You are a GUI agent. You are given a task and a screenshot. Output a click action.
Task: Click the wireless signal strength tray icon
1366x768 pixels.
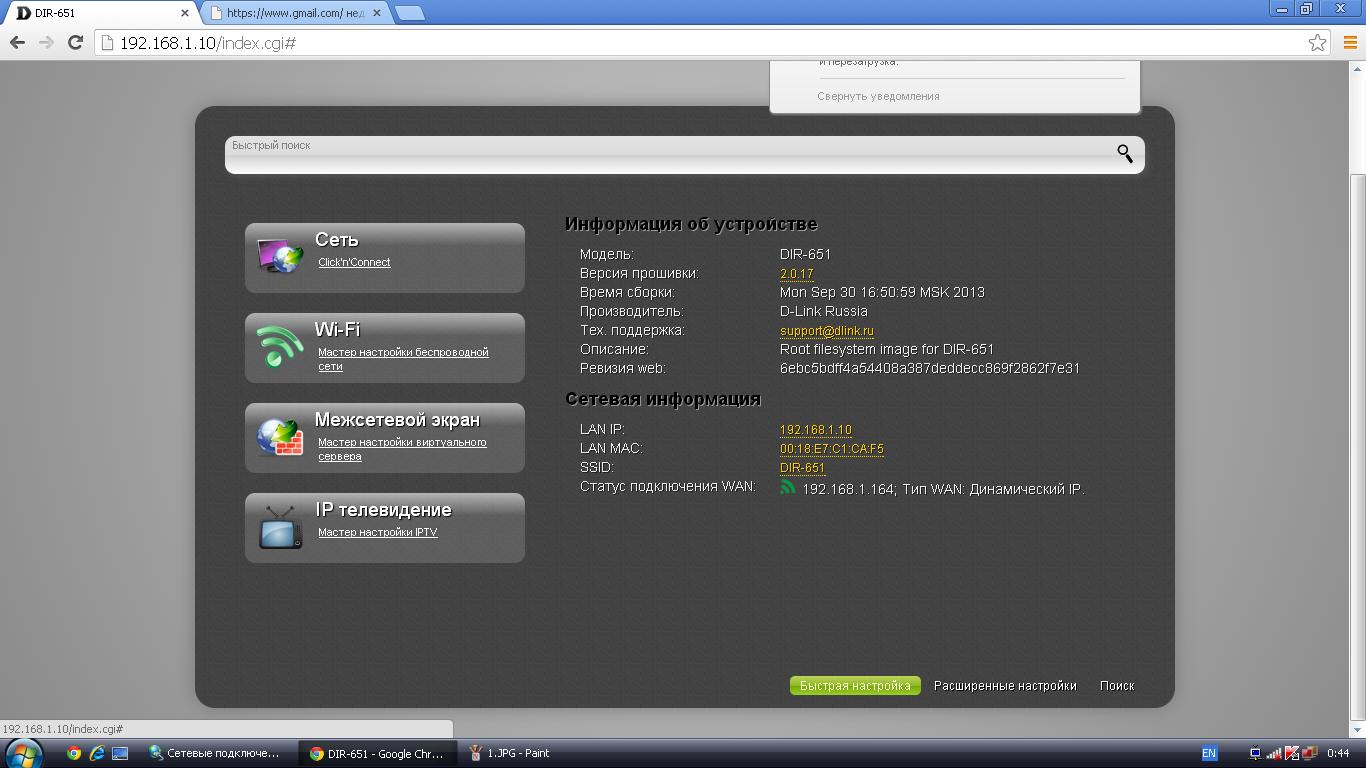pyautogui.click(x=1274, y=753)
